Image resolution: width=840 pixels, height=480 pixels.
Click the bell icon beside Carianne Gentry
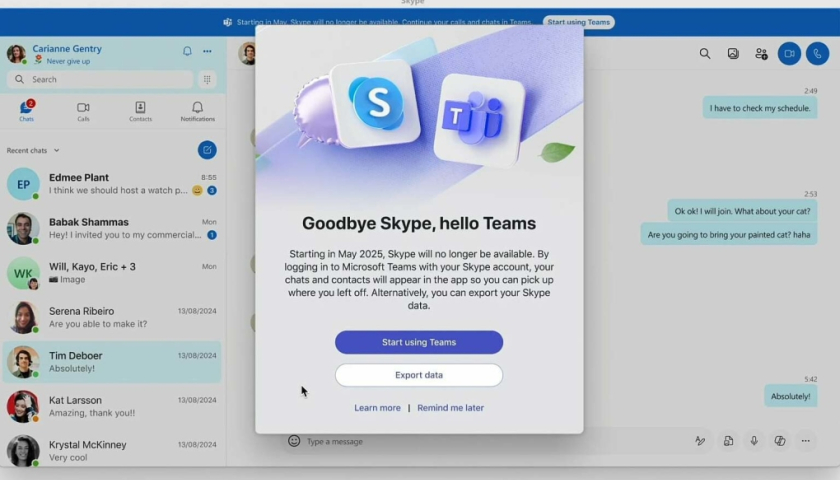coord(187,51)
